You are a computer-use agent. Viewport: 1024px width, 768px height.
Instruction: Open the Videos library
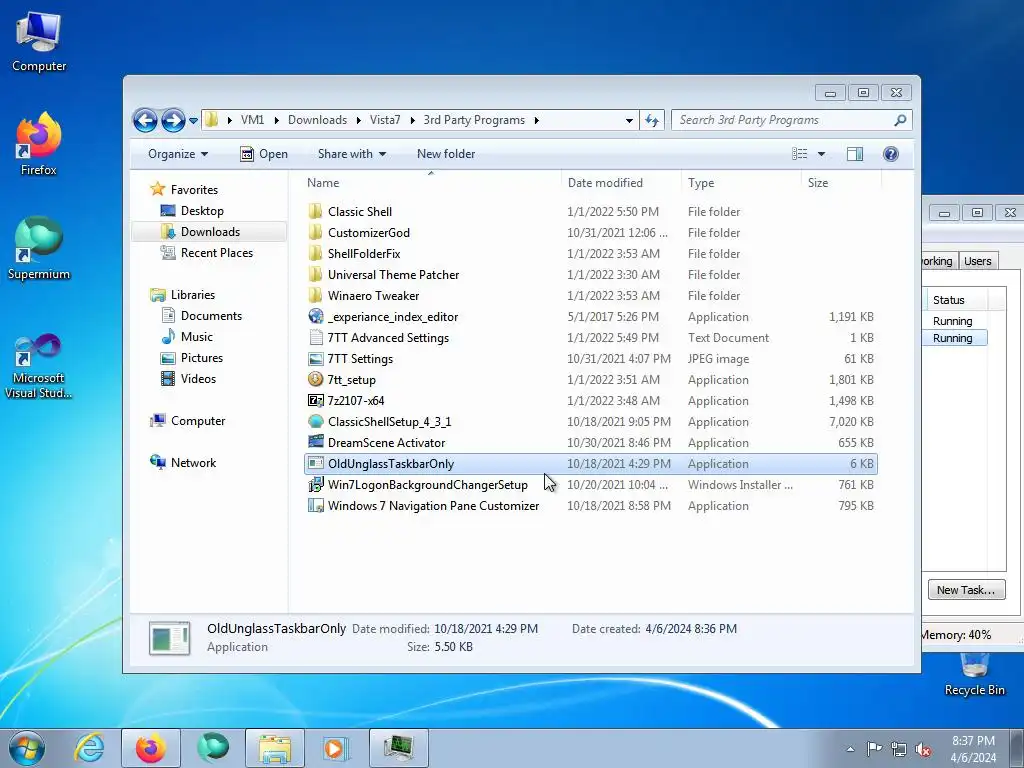click(198, 379)
